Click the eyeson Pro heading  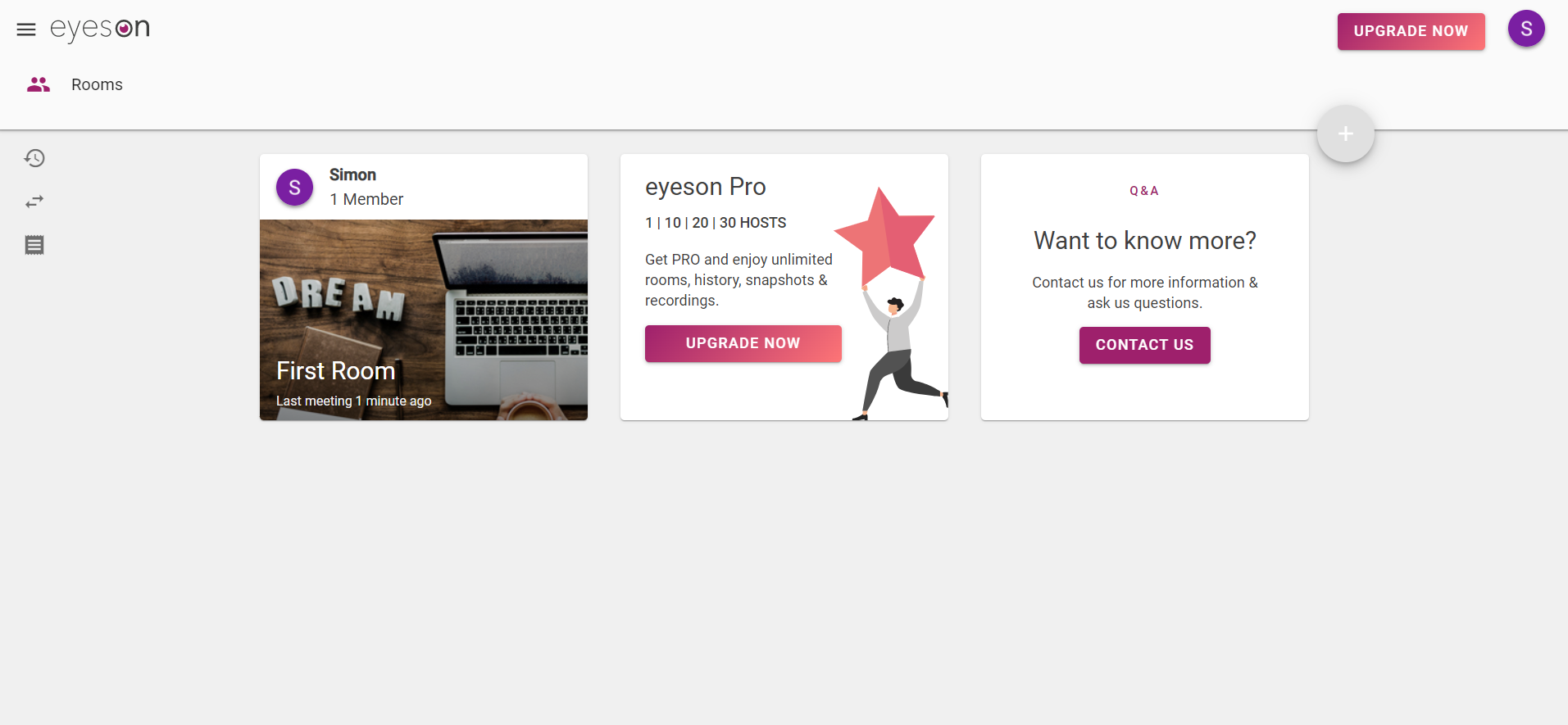click(705, 187)
